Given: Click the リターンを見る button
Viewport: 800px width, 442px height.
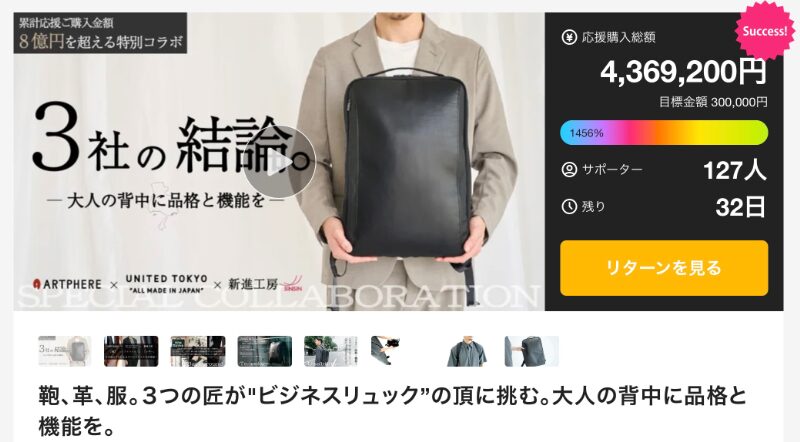Looking at the screenshot, I should [664, 268].
